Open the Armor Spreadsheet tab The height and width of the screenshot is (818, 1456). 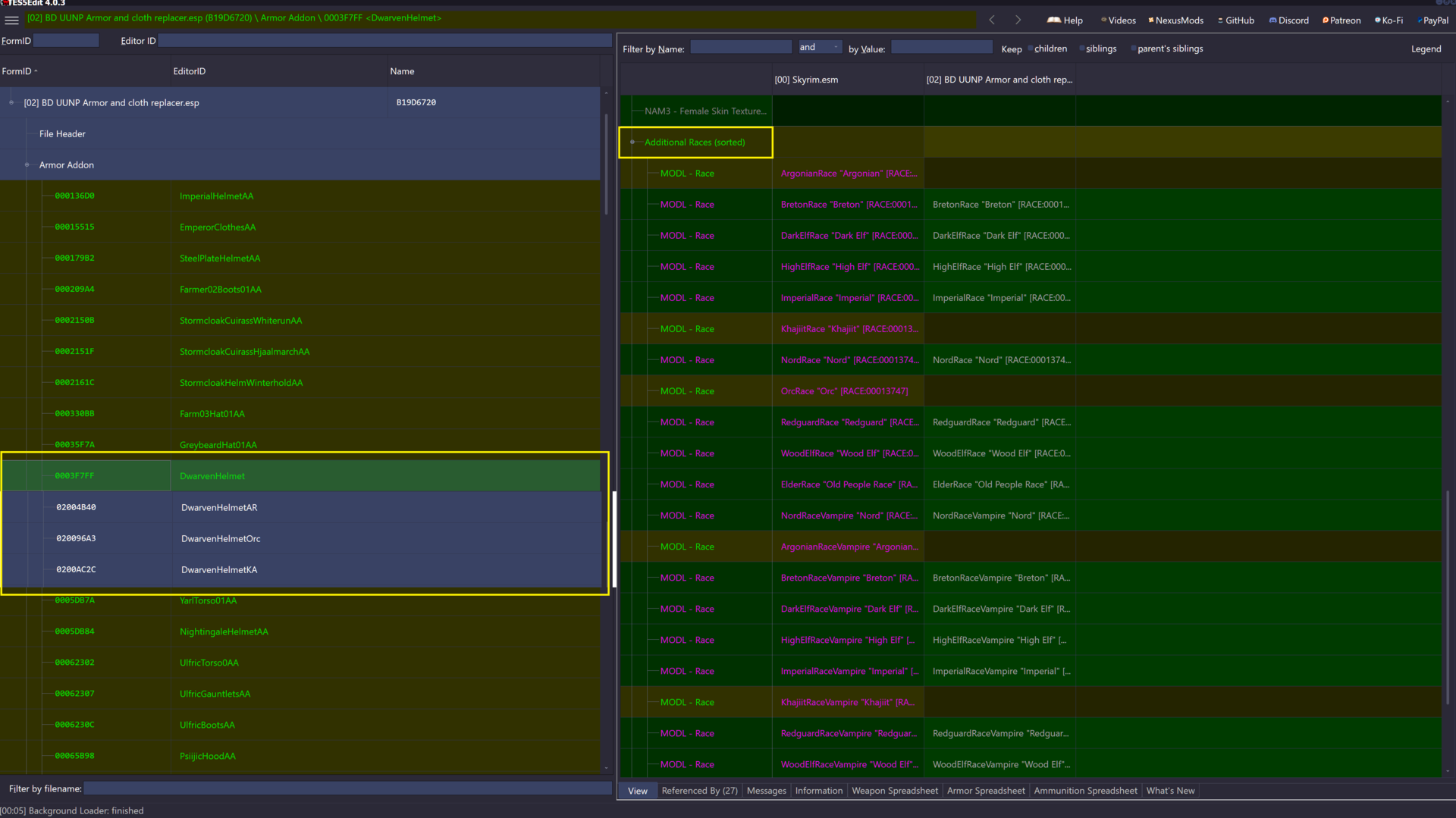986,791
